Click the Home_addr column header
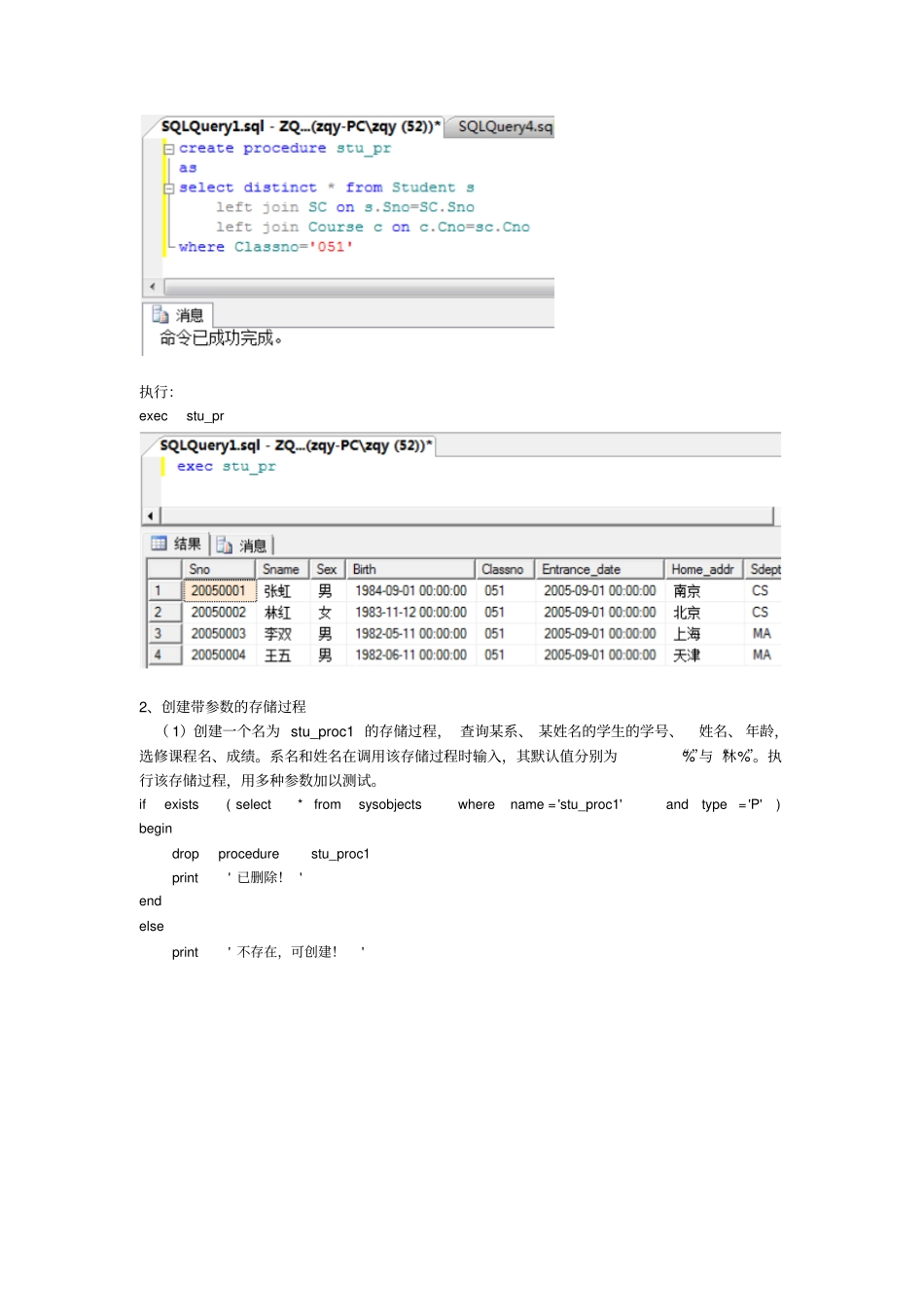This screenshot has width=924, height=1308. click(x=704, y=569)
